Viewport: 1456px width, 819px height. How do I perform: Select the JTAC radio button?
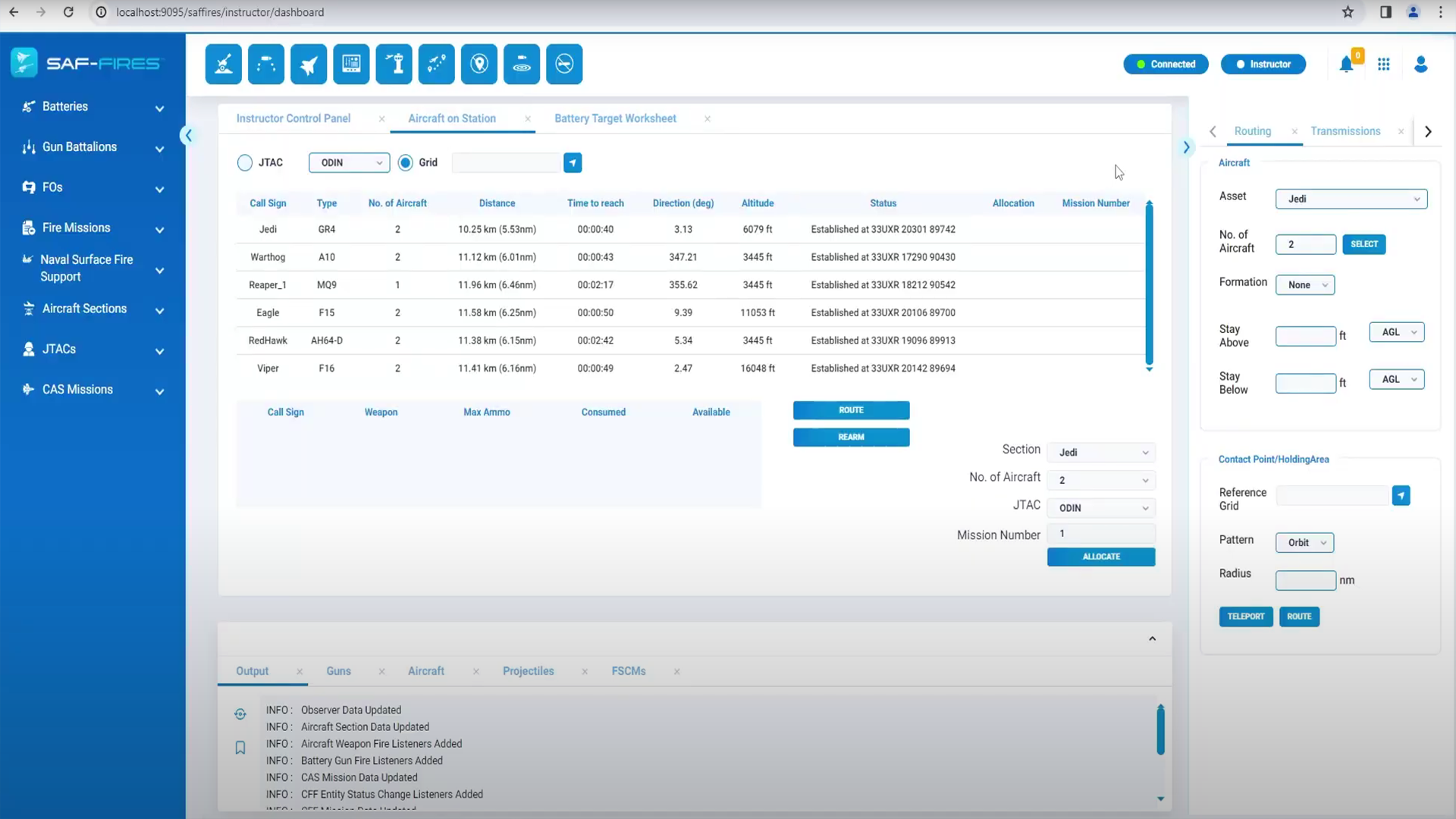click(x=245, y=163)
